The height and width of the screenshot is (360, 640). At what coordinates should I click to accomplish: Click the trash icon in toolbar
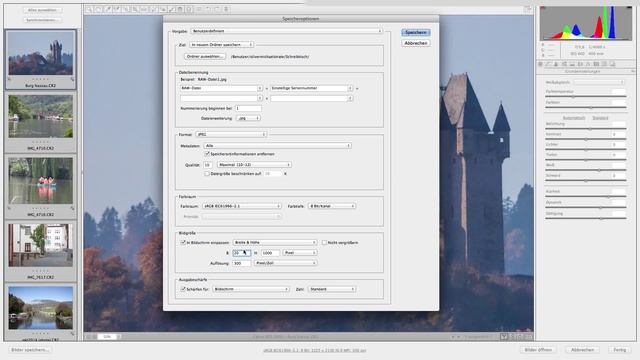226,9
